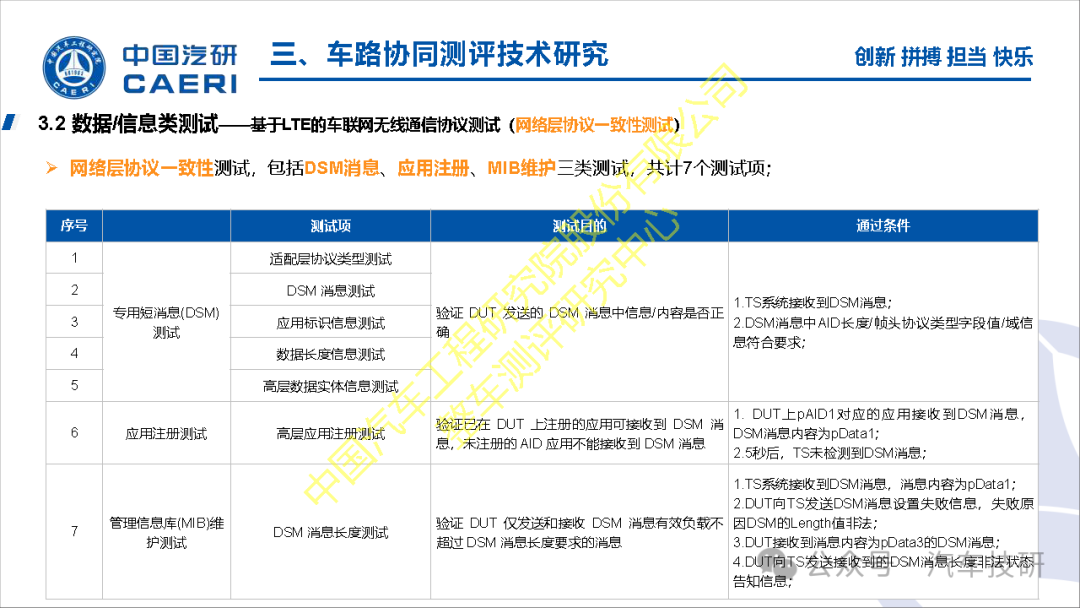Select the slide title 三、车路协同测评技术研究
Image resolution: width=1080 pixels, height=608 pixels.
tap(439, 54)
